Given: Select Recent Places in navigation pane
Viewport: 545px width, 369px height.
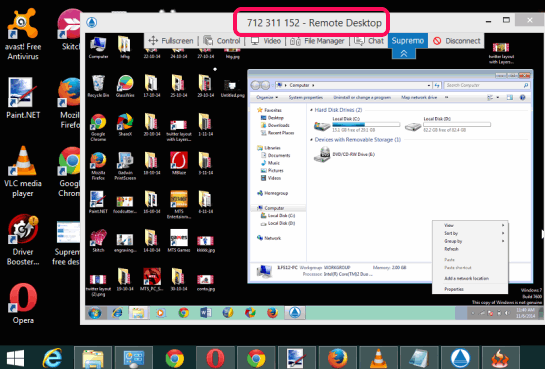Looking at the screenshot, I should 277,133.
